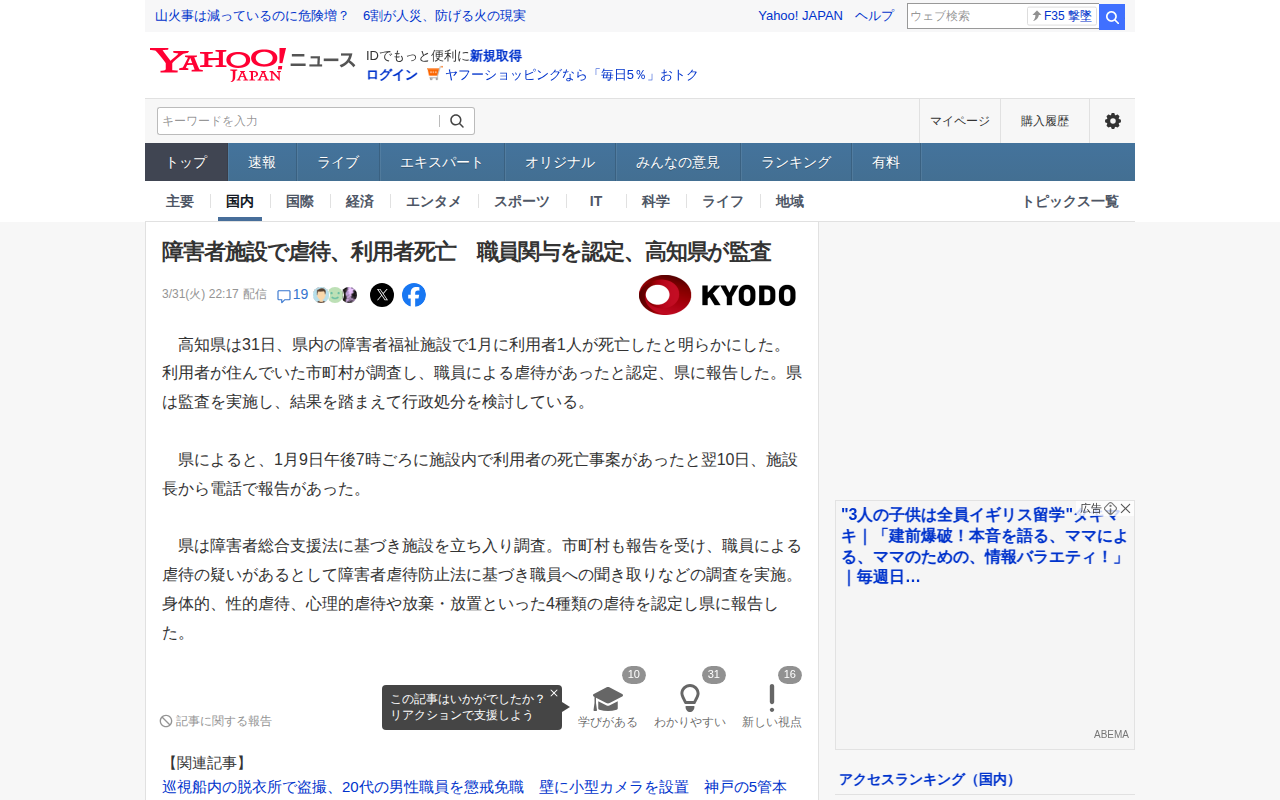This screenshot has width=1280, height=800.
Task: Click the blue web search magnifier button
Action: point(1112,17)
